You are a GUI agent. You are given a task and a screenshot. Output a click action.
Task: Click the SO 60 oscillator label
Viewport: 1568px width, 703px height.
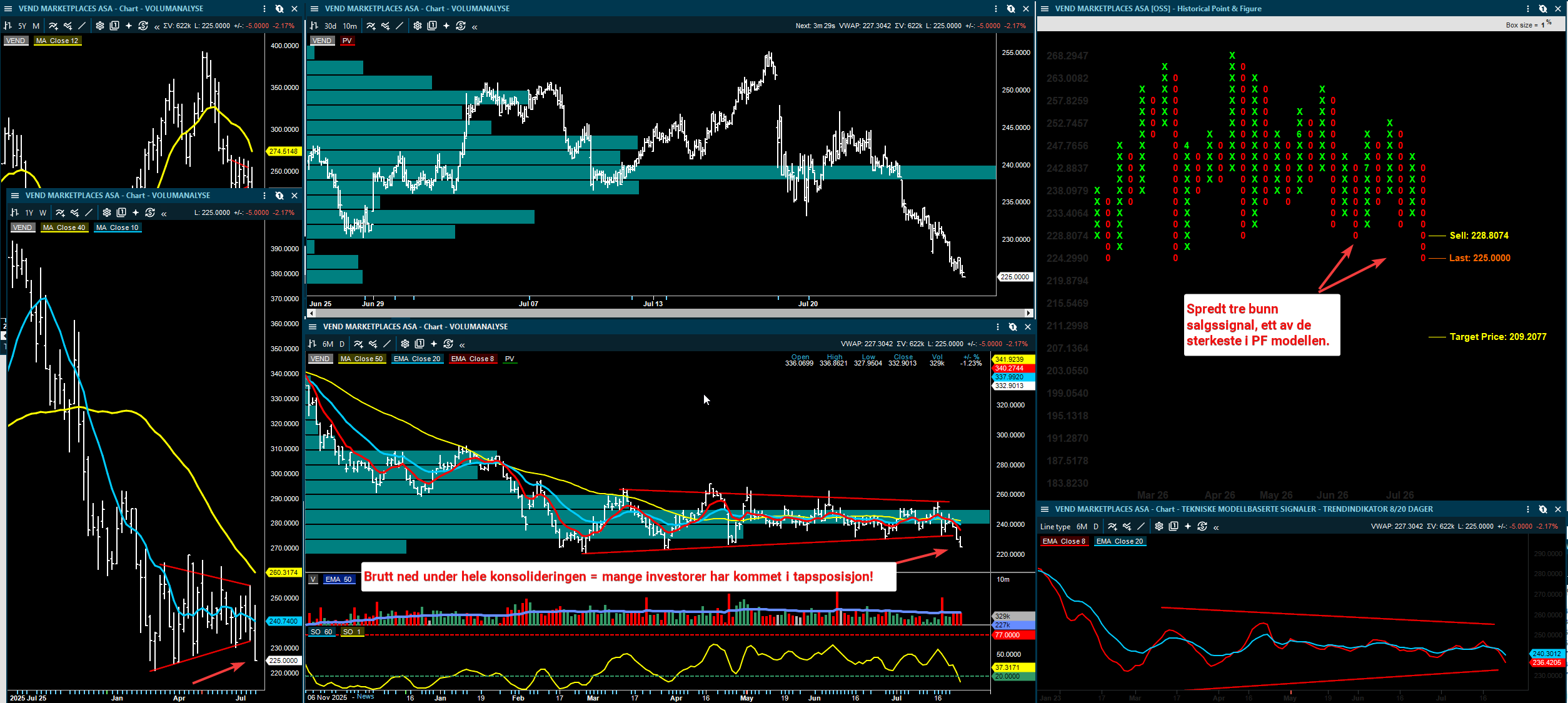[321, 632]
